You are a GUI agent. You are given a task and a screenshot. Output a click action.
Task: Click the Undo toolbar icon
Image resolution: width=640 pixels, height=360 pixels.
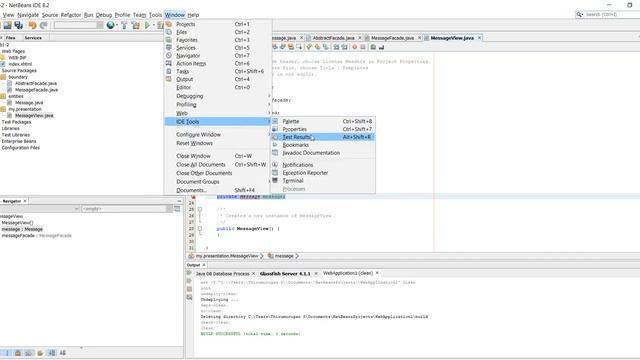32,25
